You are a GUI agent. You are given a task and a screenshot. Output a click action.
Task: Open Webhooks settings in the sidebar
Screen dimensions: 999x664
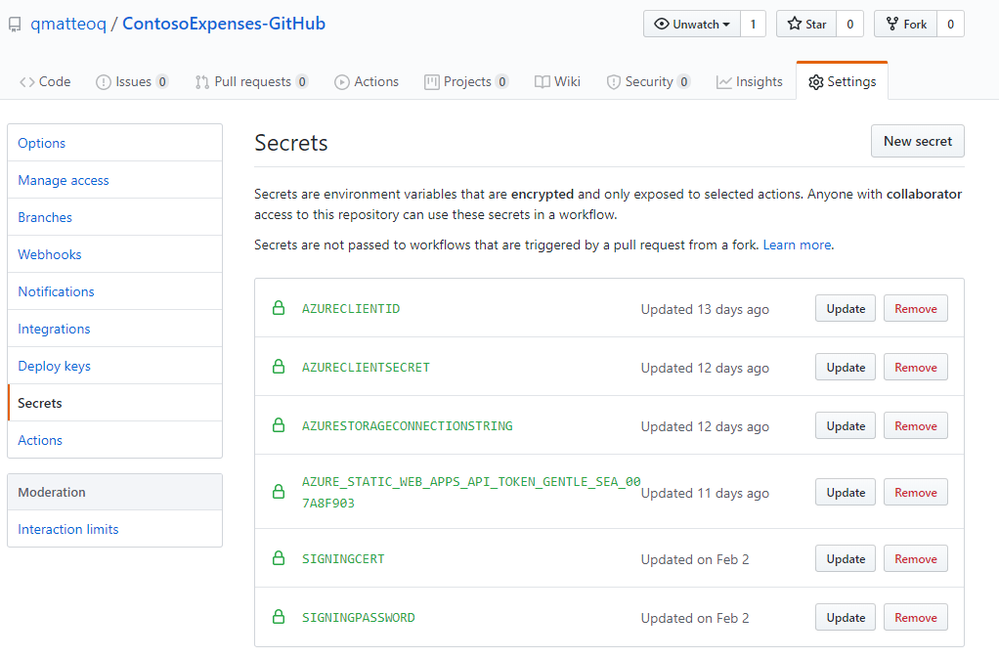tap(115, 254)
